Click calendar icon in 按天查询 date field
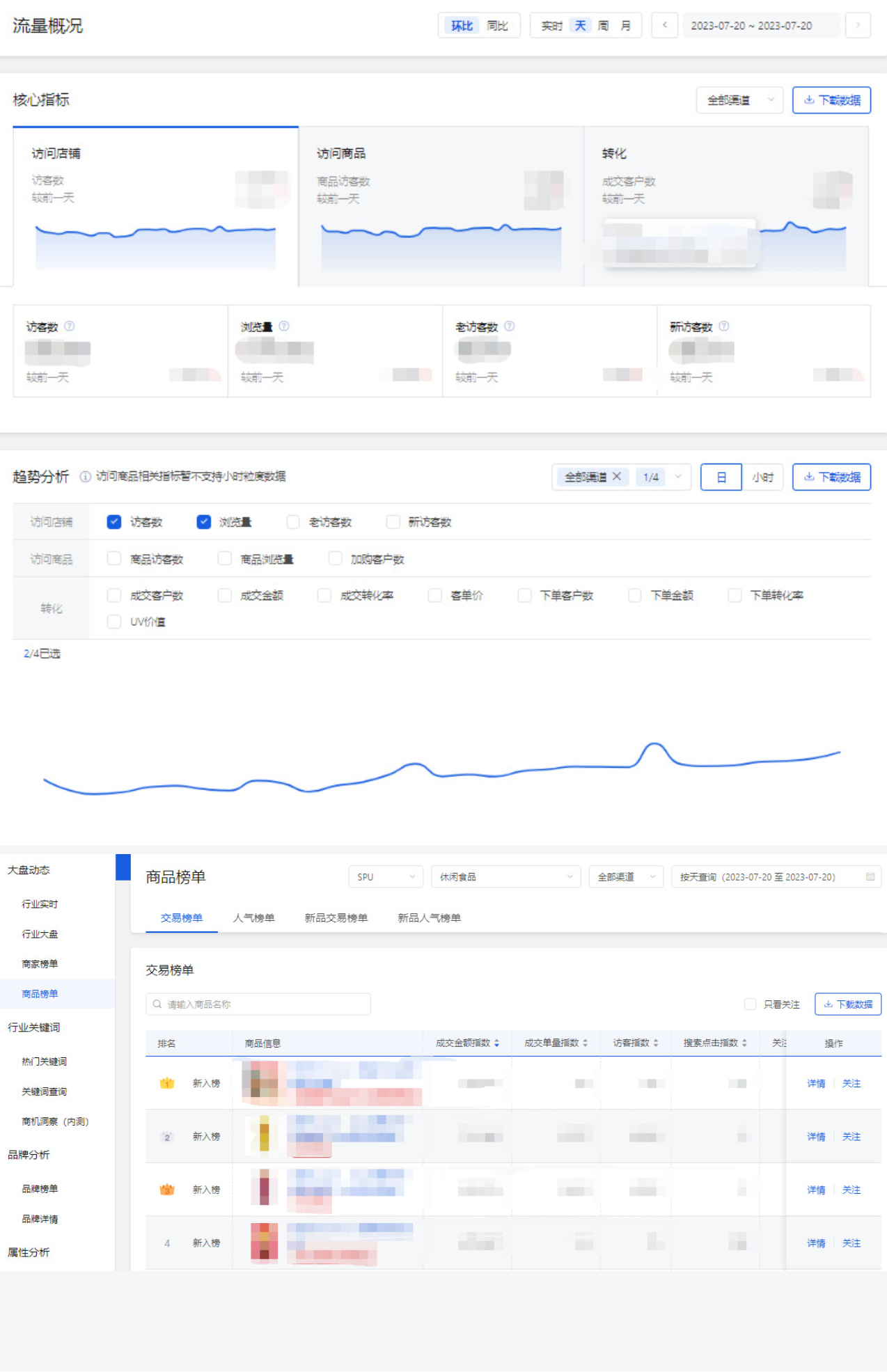Screen dimensions: 887x1372 (870, 876)
